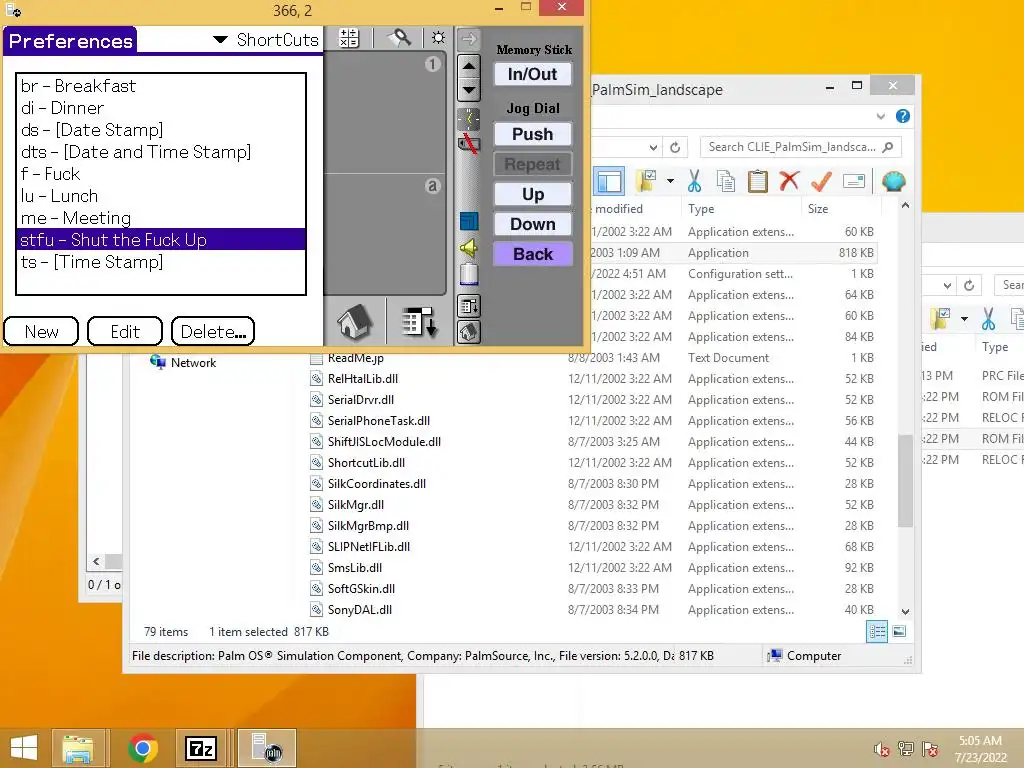Image resolution: width=1024 pixels, height=768 pixels.
Task: Click small menu icon in status column
Action: coord(469,306)
